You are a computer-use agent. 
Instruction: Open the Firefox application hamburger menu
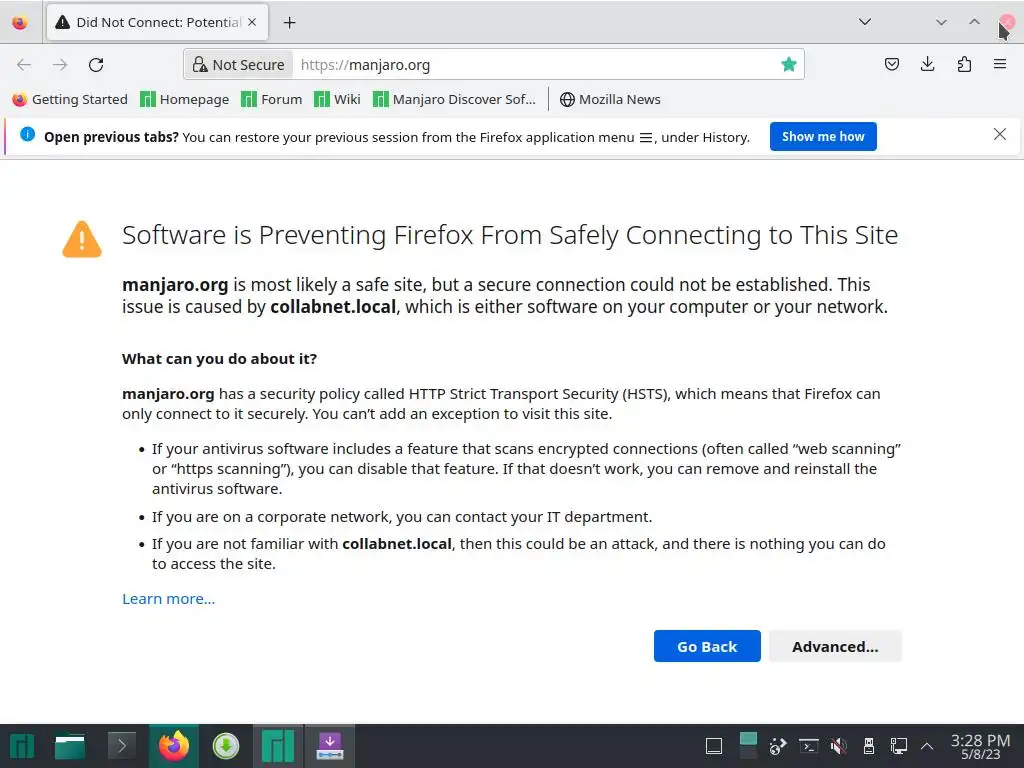(1000, 65)
